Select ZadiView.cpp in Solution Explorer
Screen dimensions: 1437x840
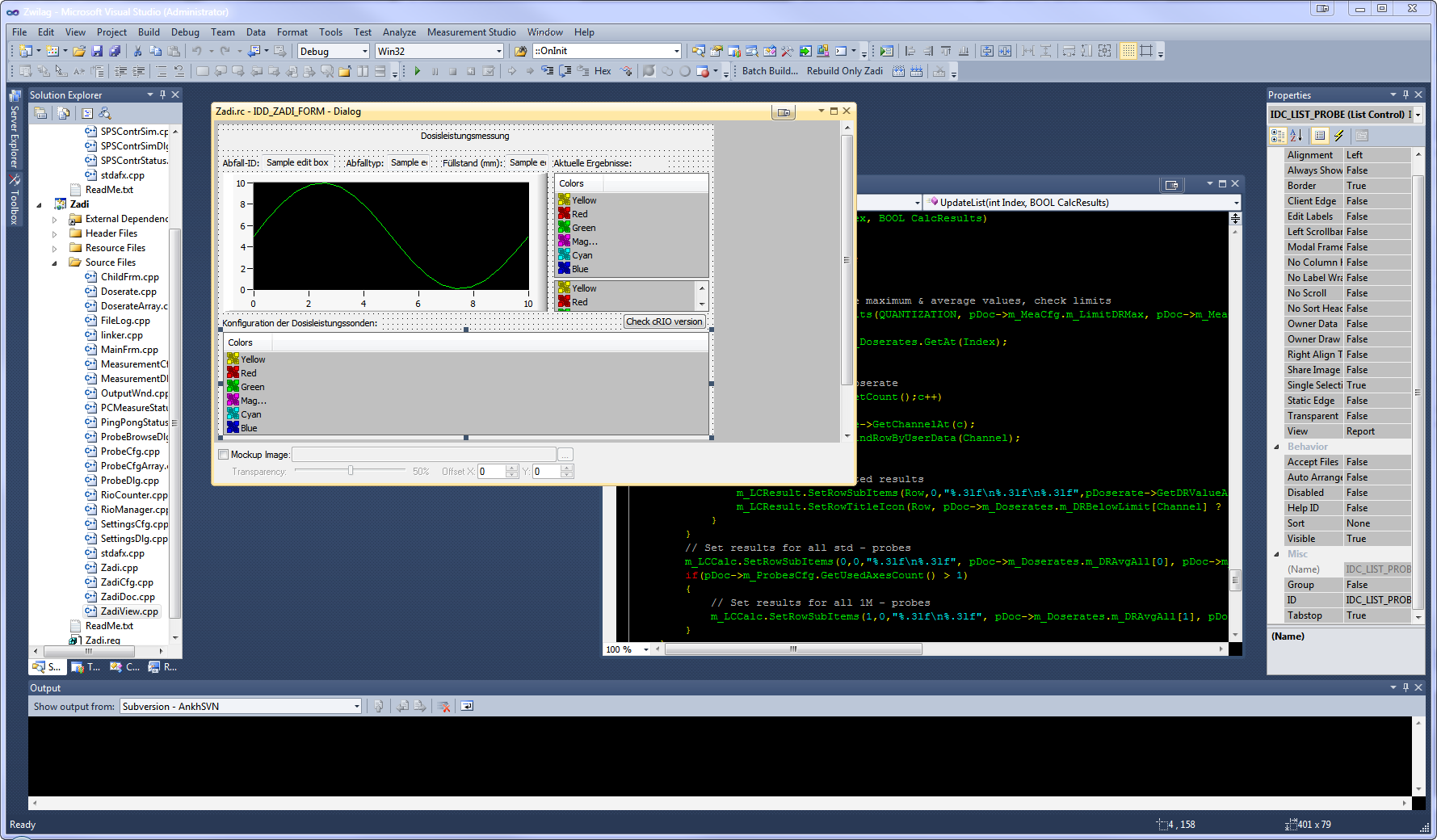click(x=129, y=611)
